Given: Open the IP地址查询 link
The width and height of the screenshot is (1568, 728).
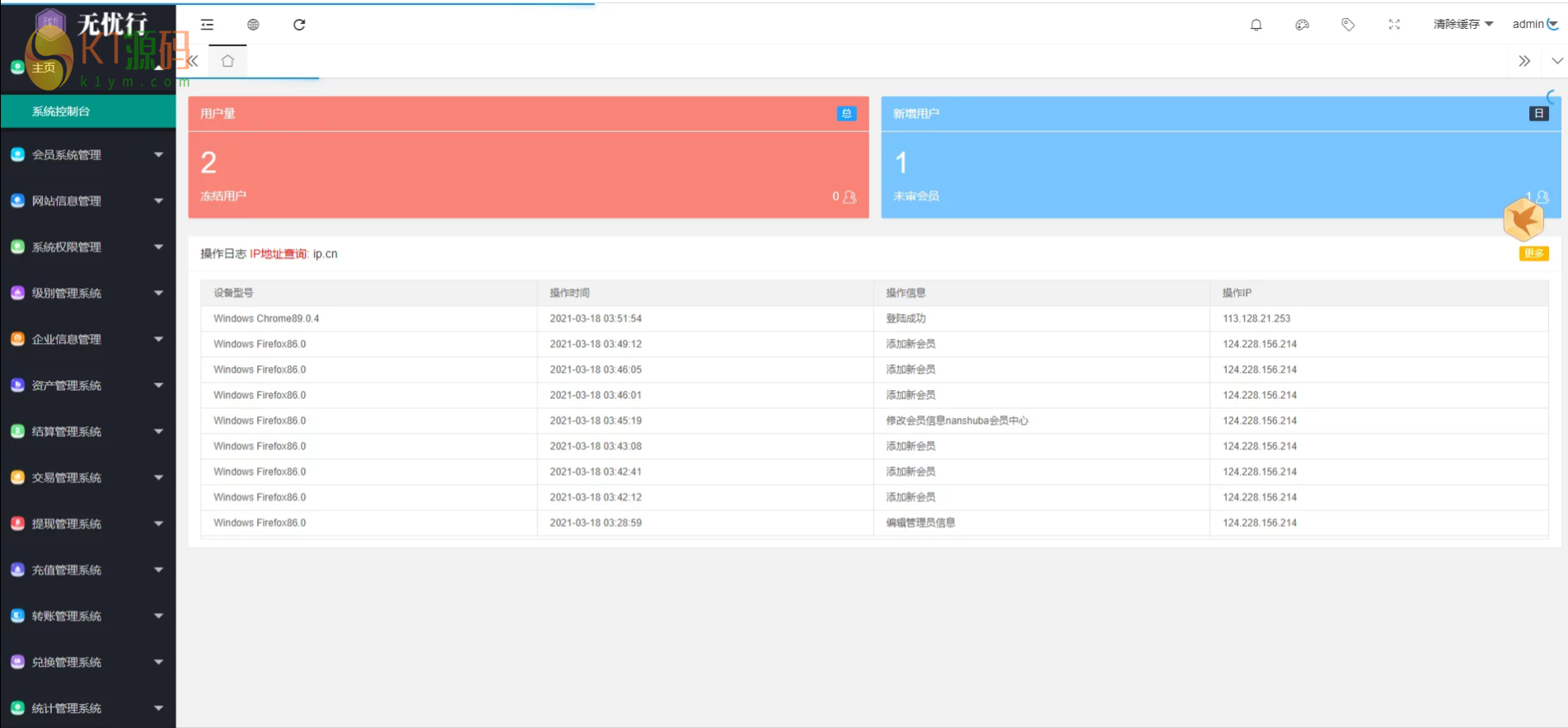Looking at the screenshot, I should (x=278, y=254).
